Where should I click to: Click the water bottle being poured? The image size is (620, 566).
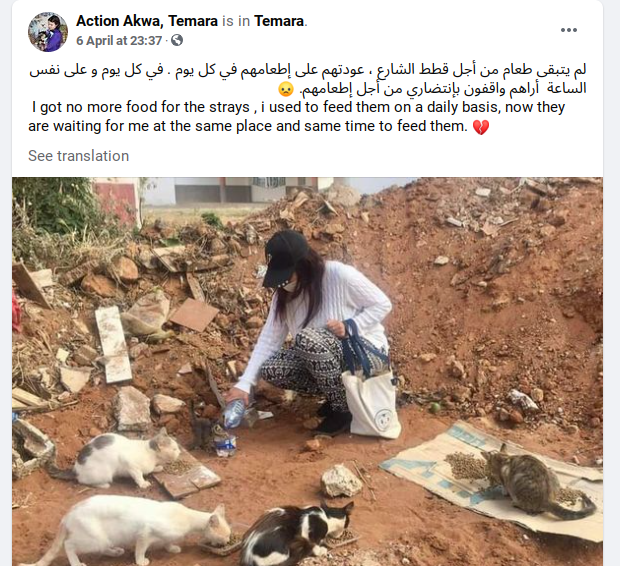pos(234,414)
